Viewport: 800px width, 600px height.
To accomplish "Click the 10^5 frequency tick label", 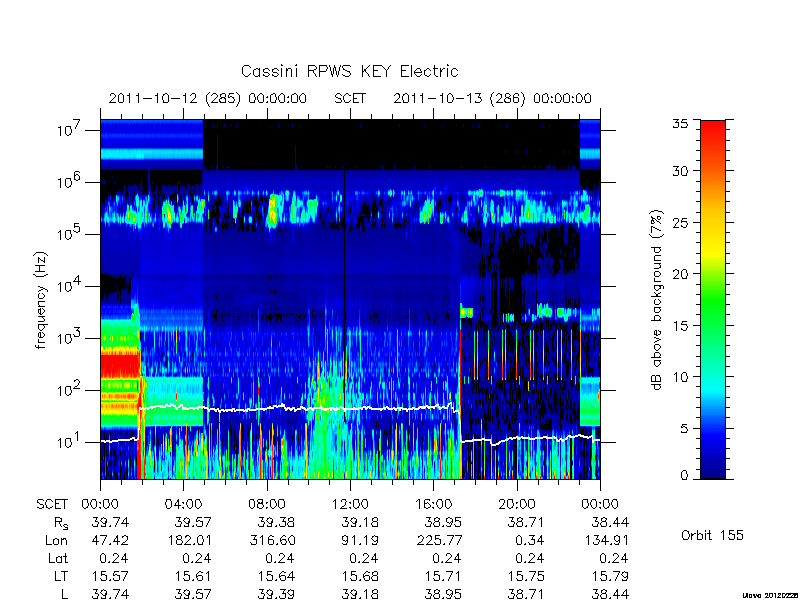I will (70, 234).
